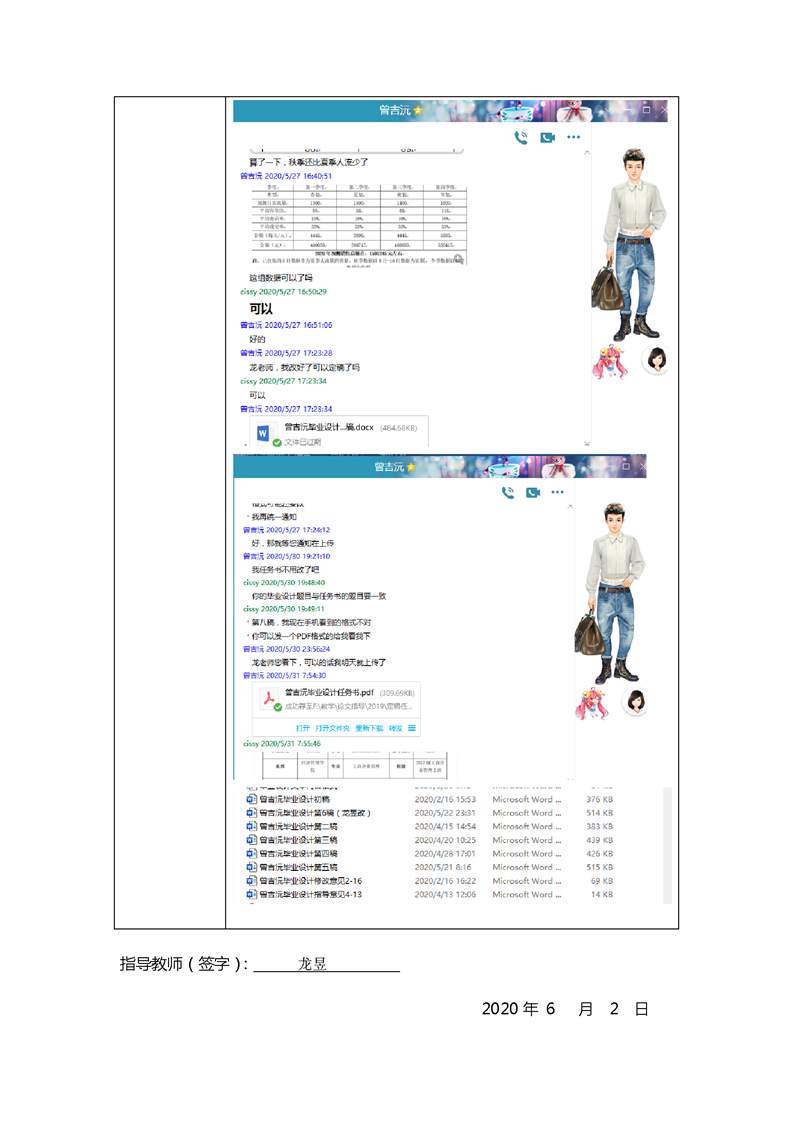Click 打开文件夹 to open containing folder

coord(333,728)
